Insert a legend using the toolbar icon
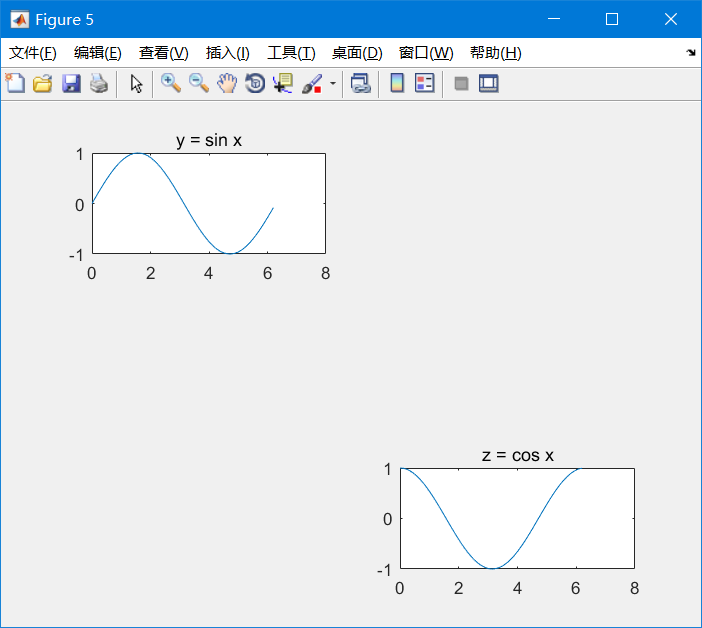The height and width of the screenshot is (628, 702). click(424, 83)
